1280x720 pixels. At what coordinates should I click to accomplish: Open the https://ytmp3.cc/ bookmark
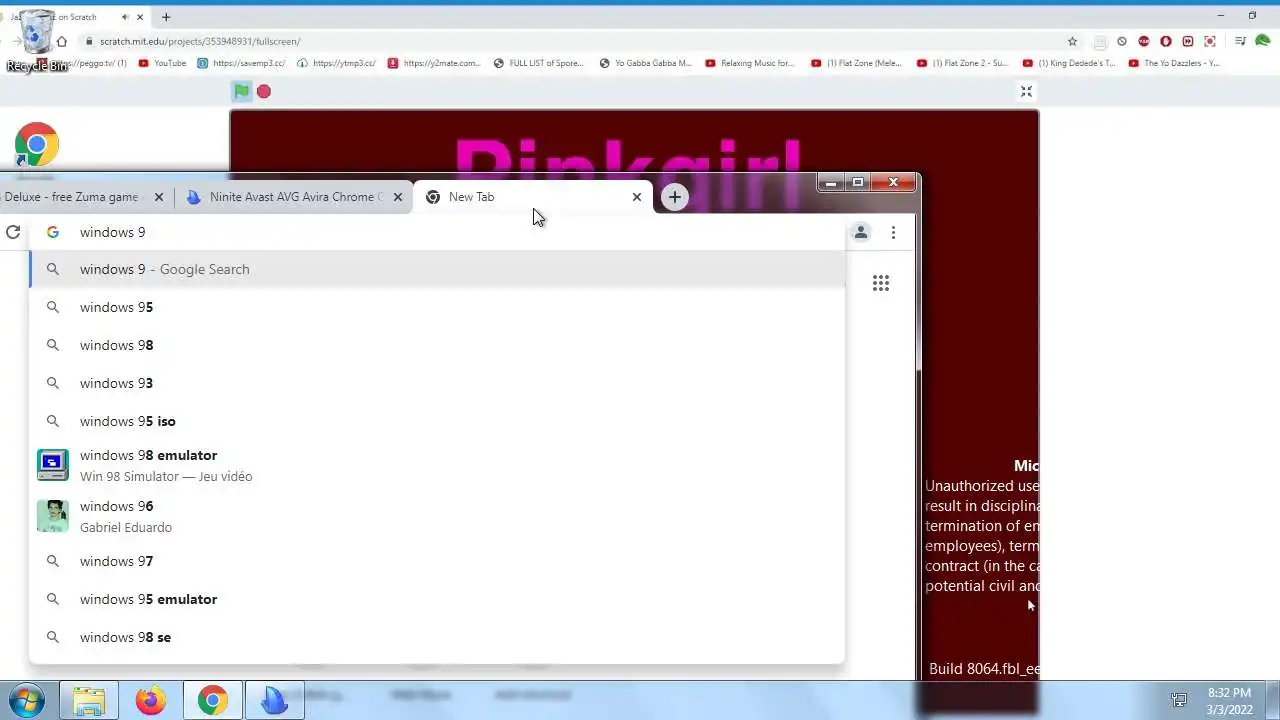336,63
